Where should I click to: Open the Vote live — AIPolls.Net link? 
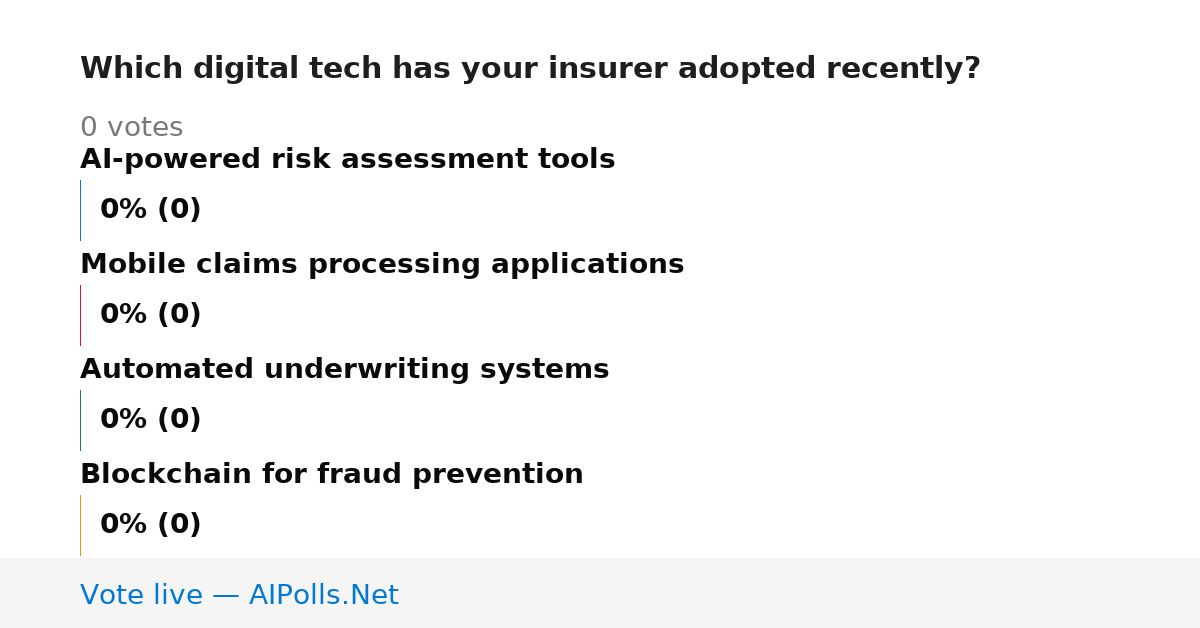(239, 595)
